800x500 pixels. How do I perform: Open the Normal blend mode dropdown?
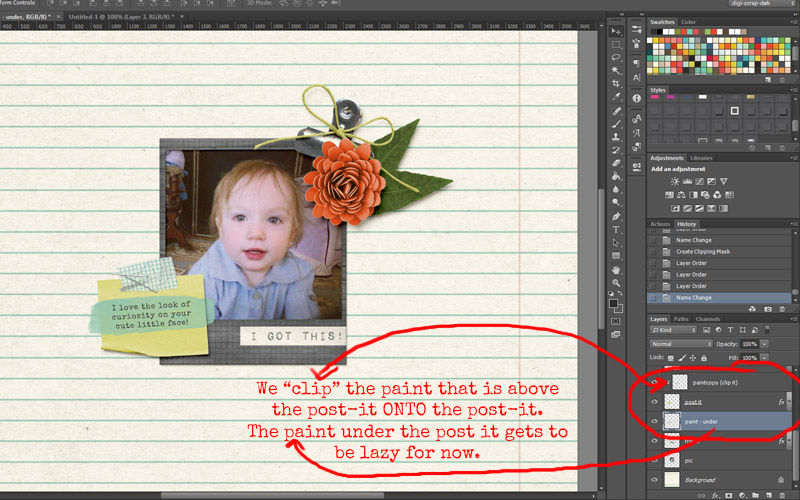coord(681,344)
